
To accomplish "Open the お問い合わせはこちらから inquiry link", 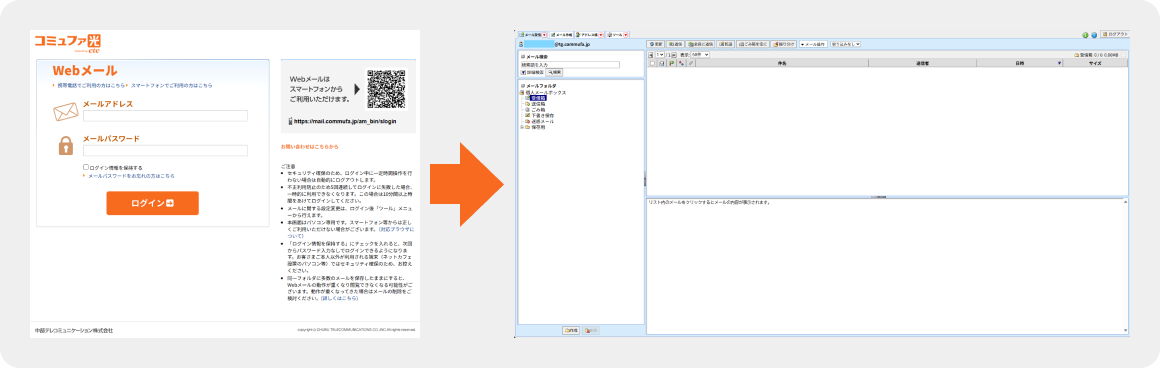I will point(309,147).
